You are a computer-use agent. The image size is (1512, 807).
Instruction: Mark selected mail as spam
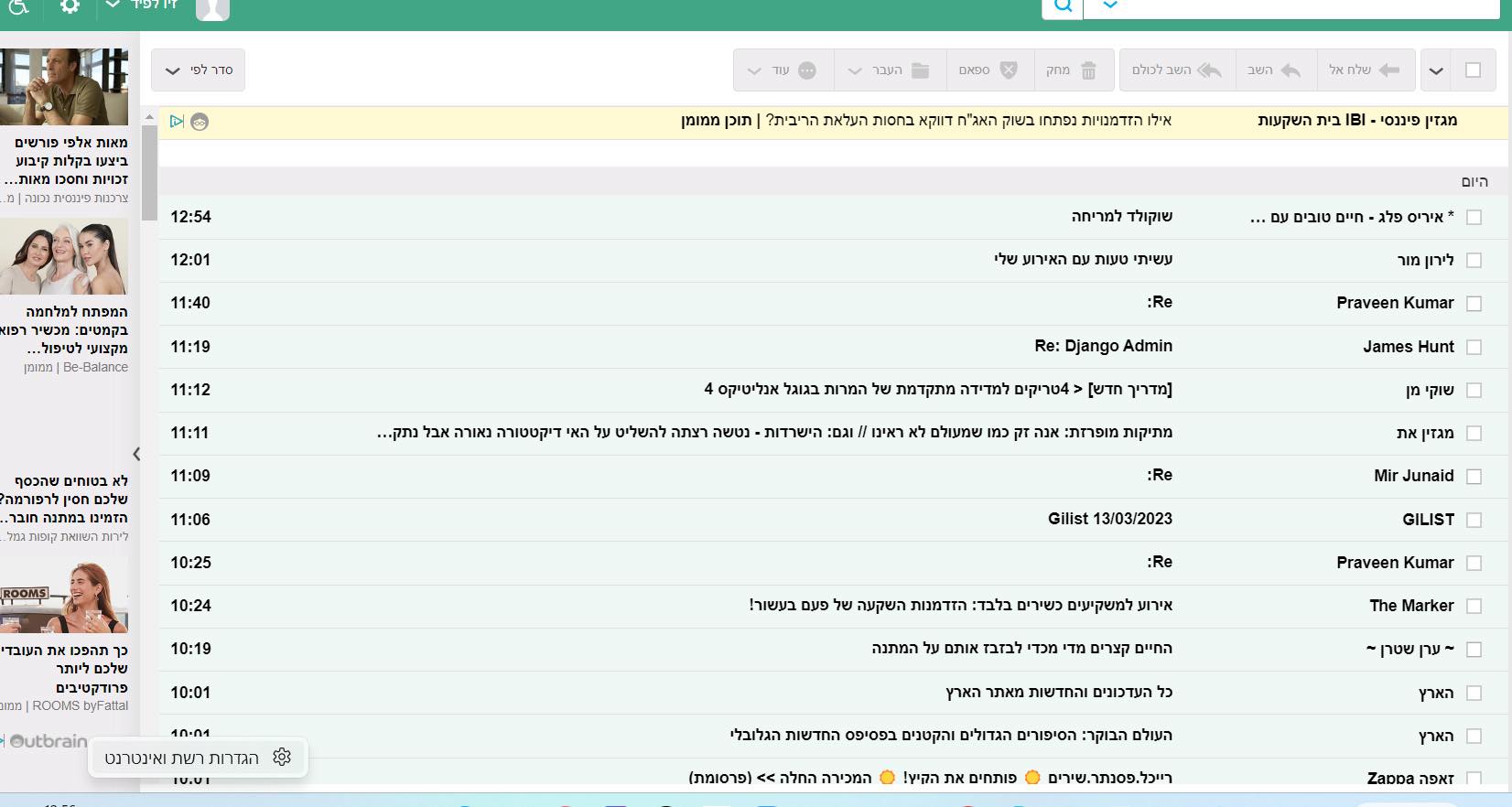1008,70
